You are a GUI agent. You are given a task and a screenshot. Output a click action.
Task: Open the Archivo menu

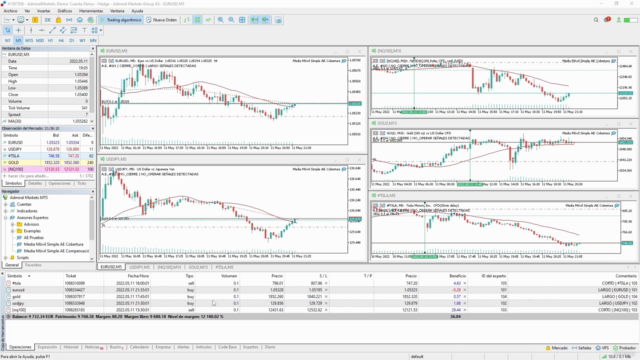pos(11,11)
